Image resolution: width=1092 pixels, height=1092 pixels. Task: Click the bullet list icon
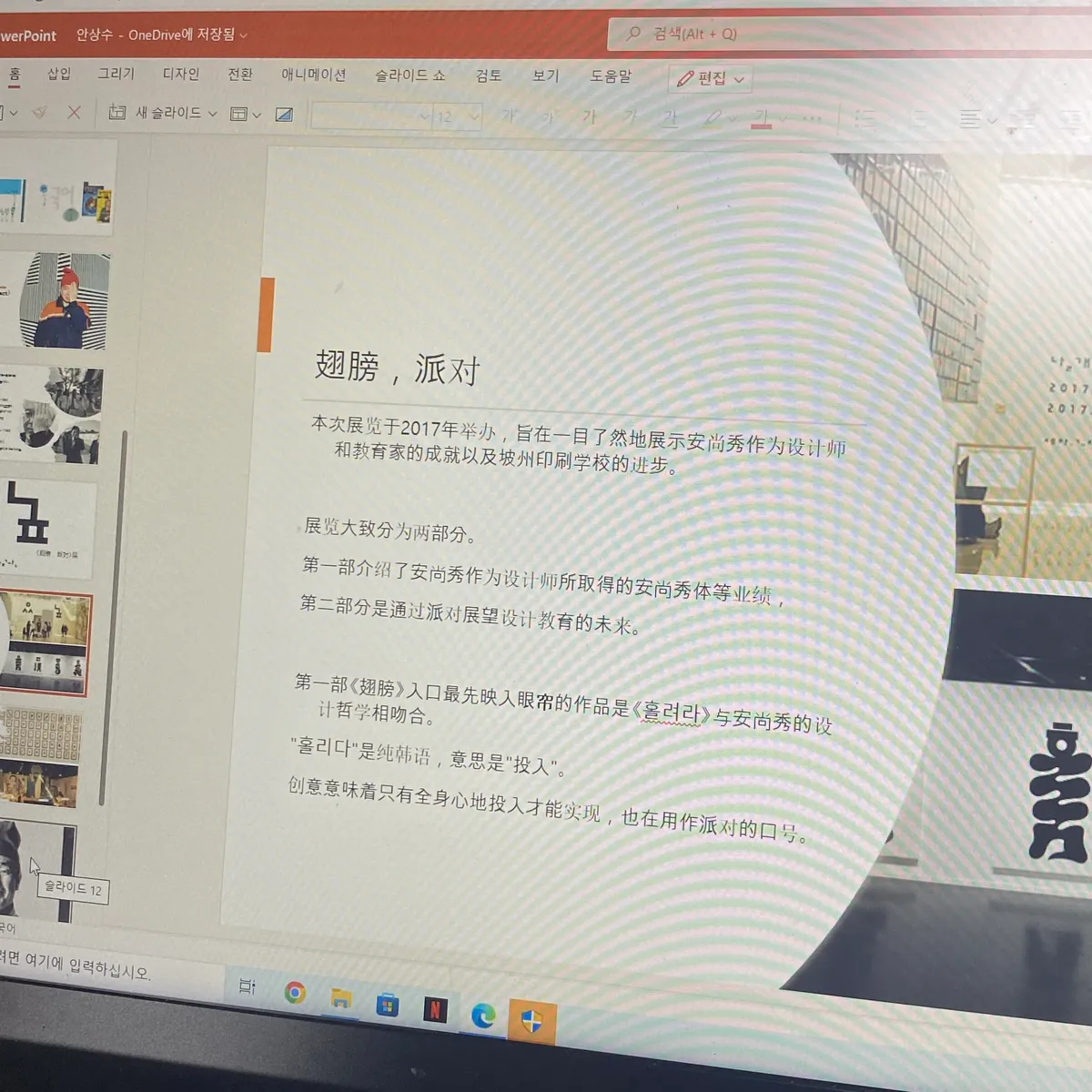click(865, 118)
